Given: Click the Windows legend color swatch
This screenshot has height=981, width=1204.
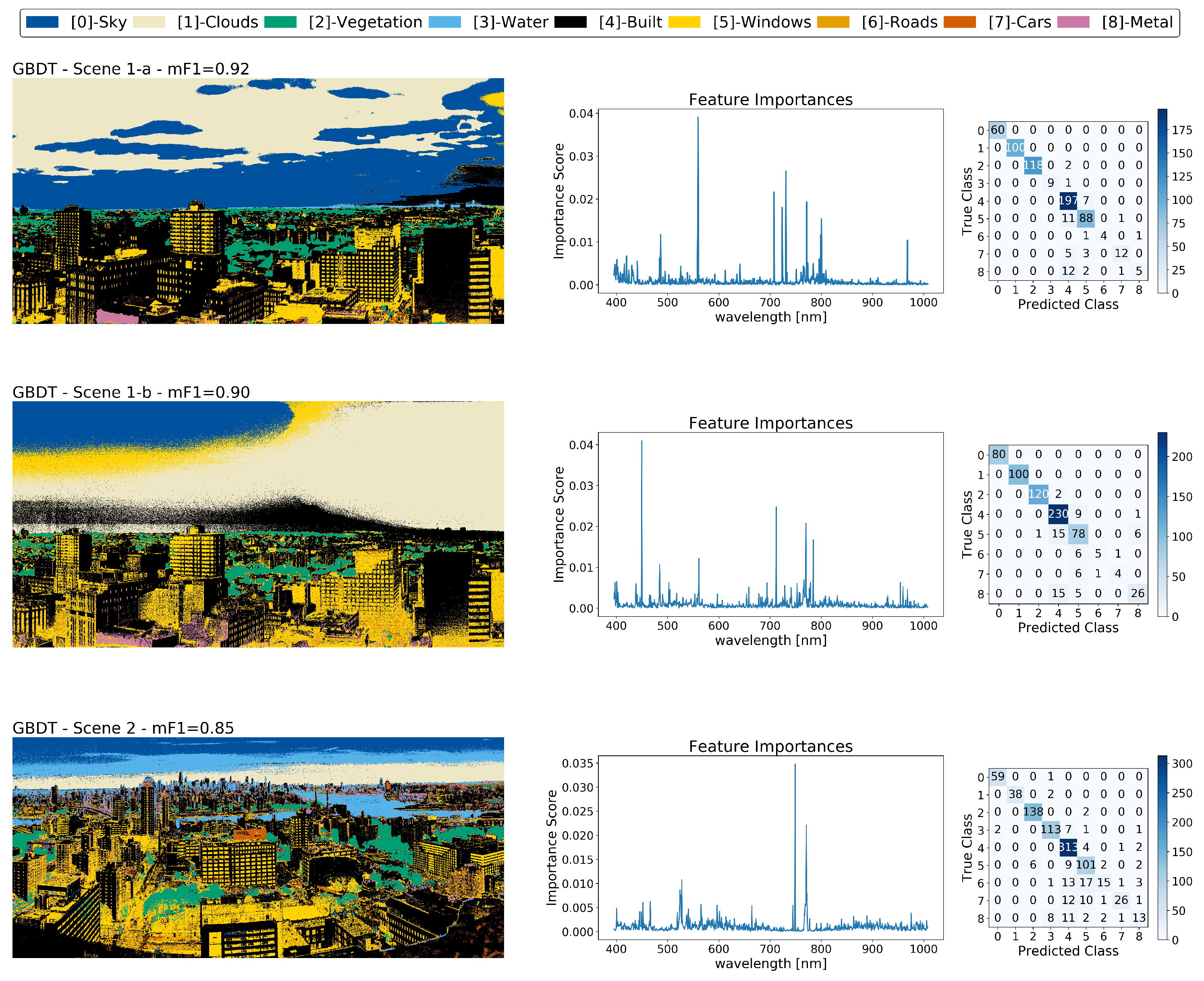Looking at the screenshot, I should [685, 22].
